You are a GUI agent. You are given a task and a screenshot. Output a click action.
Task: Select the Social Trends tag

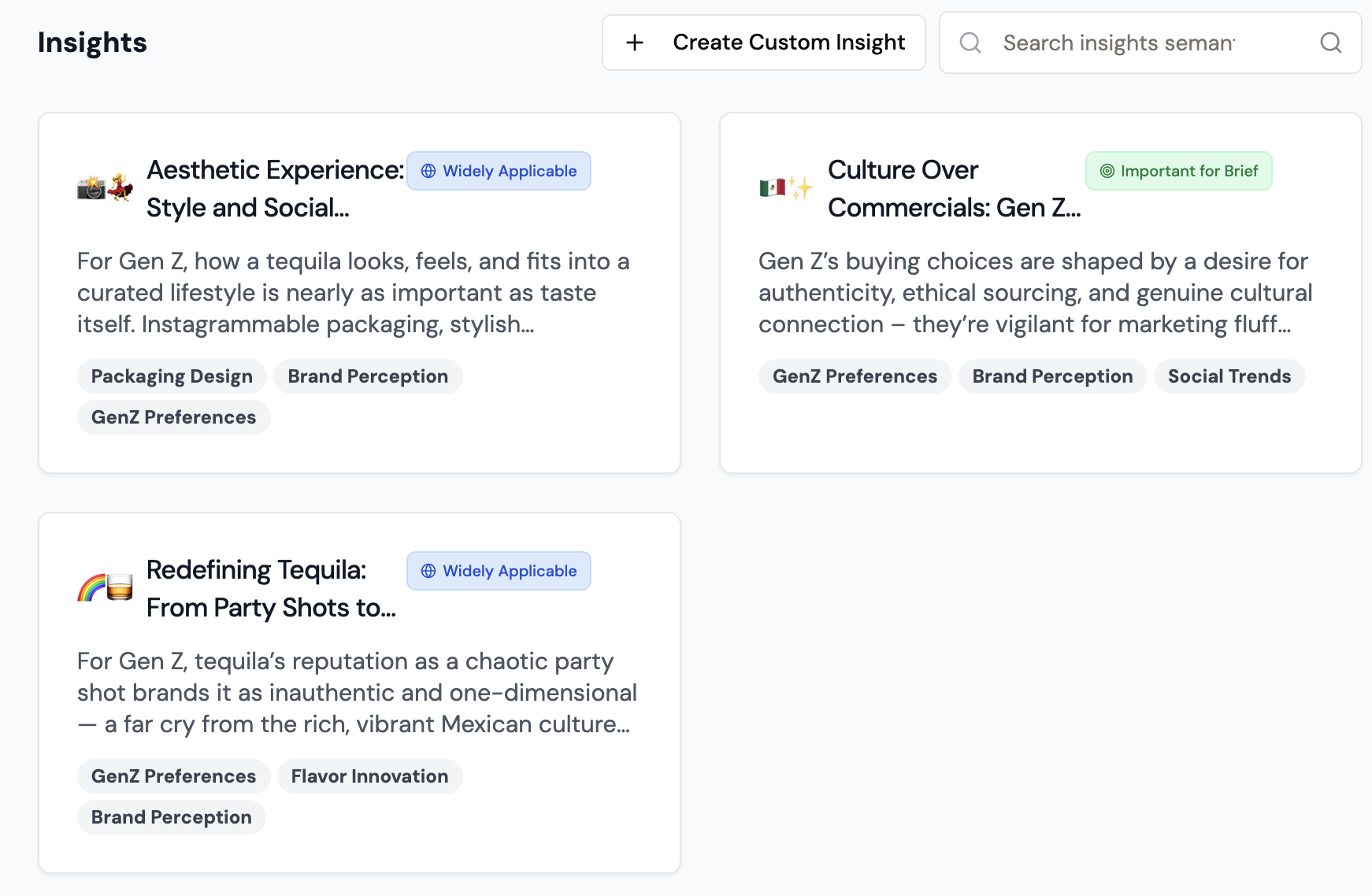pos(1229,376)
